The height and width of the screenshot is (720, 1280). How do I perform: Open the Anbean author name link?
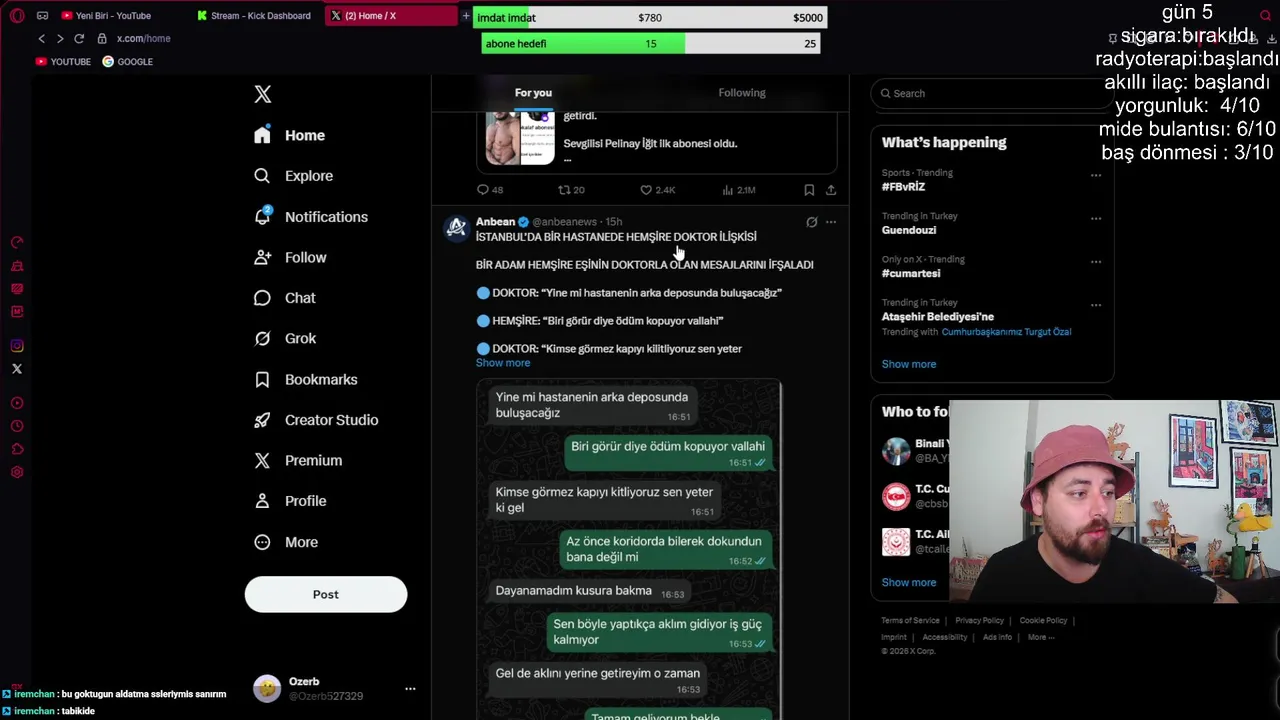(495, 222)
